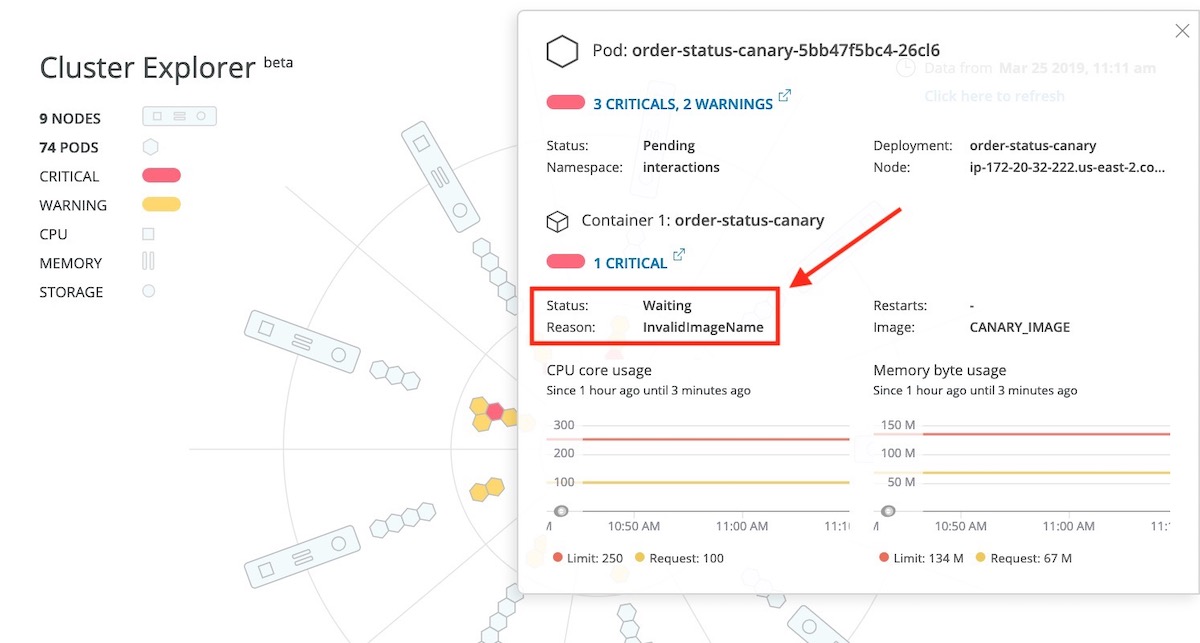Open the 3 CRITICALS, 2 WARNINGS link

click(683, 103)
